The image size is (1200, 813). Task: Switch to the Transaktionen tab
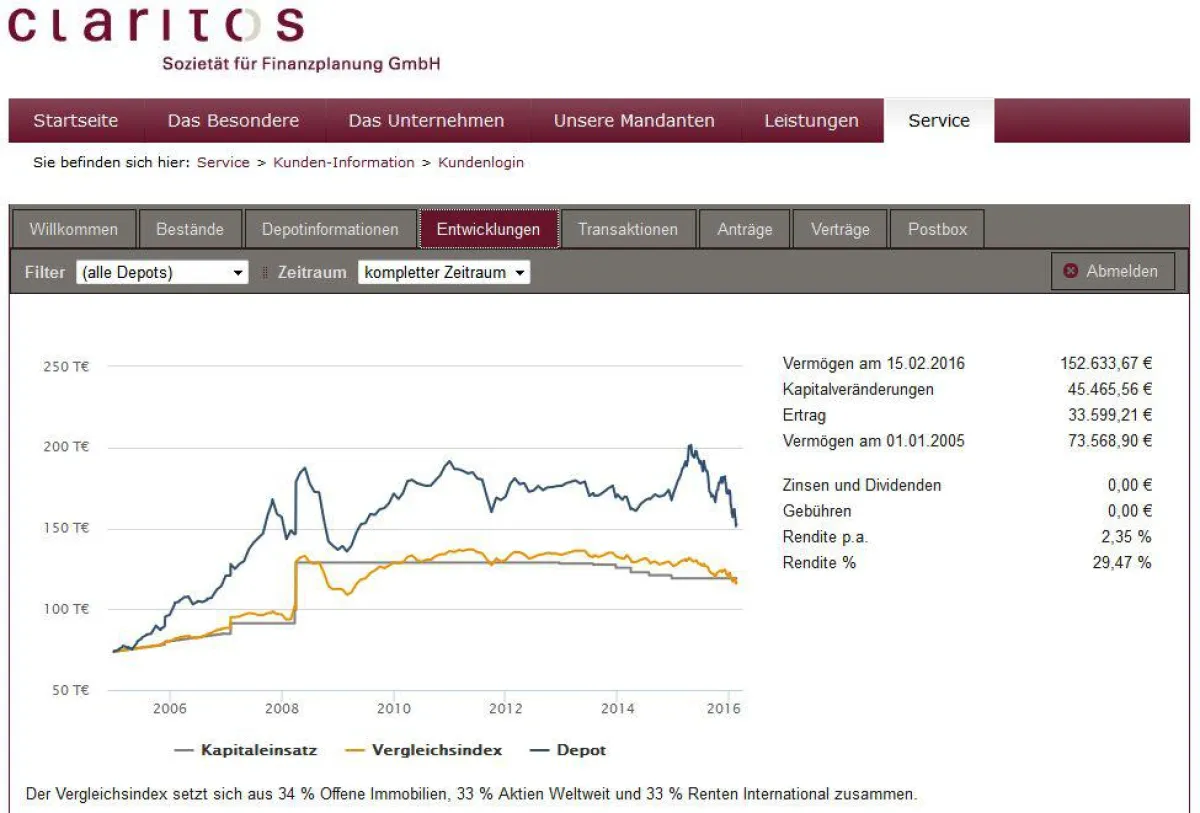click(x=628, y=229)
